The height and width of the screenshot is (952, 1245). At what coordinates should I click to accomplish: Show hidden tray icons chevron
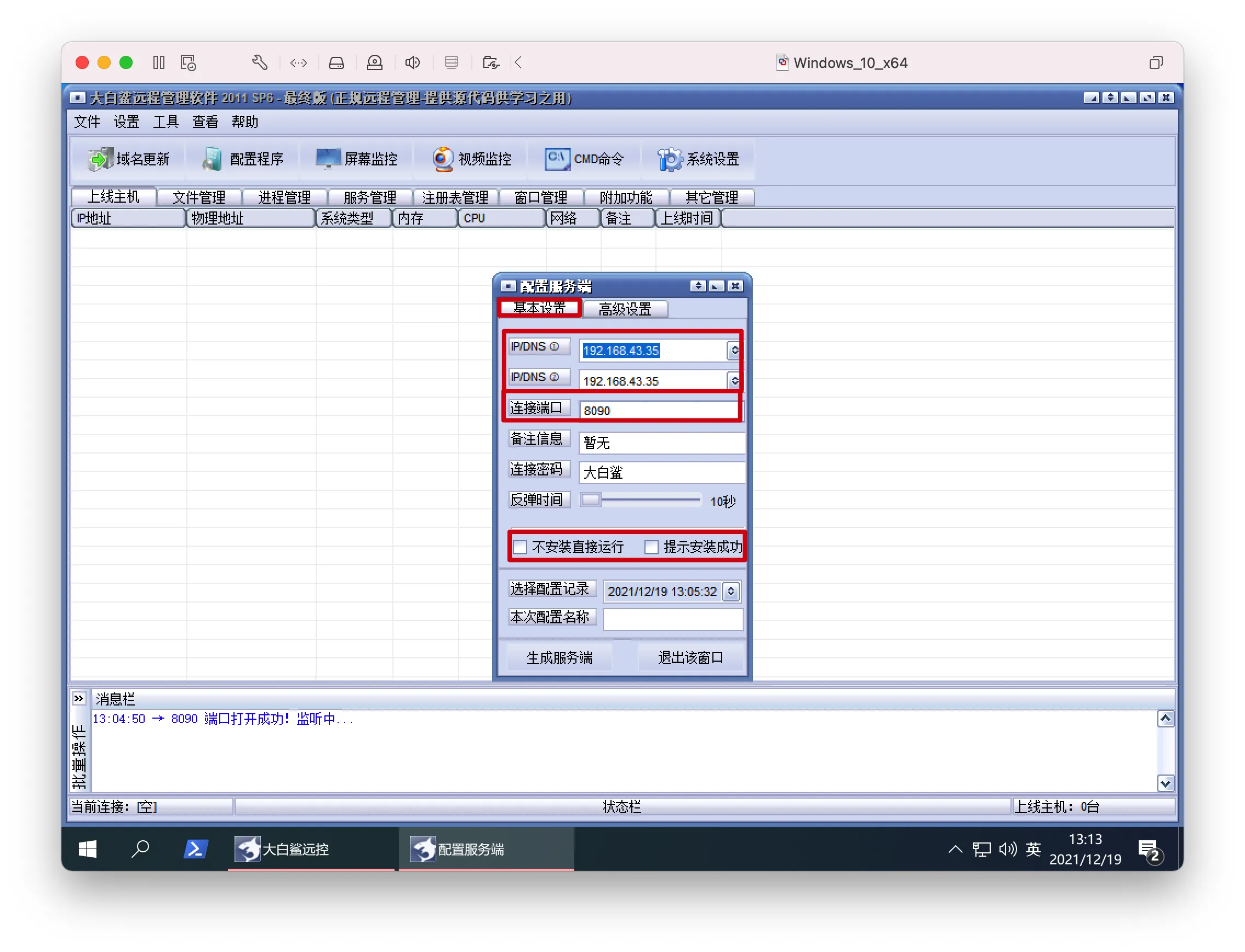(x=955, y=849)
